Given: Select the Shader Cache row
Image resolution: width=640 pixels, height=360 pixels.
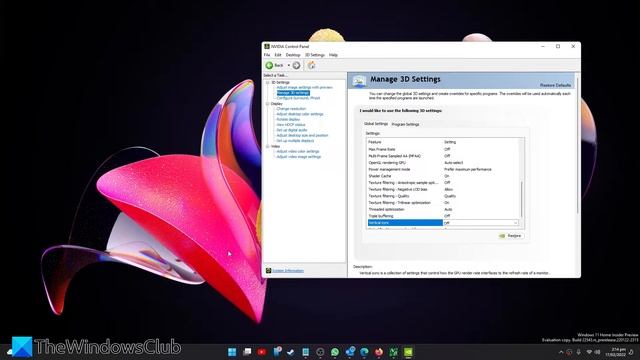Looking at the screenshot, I should pos(444,176).
